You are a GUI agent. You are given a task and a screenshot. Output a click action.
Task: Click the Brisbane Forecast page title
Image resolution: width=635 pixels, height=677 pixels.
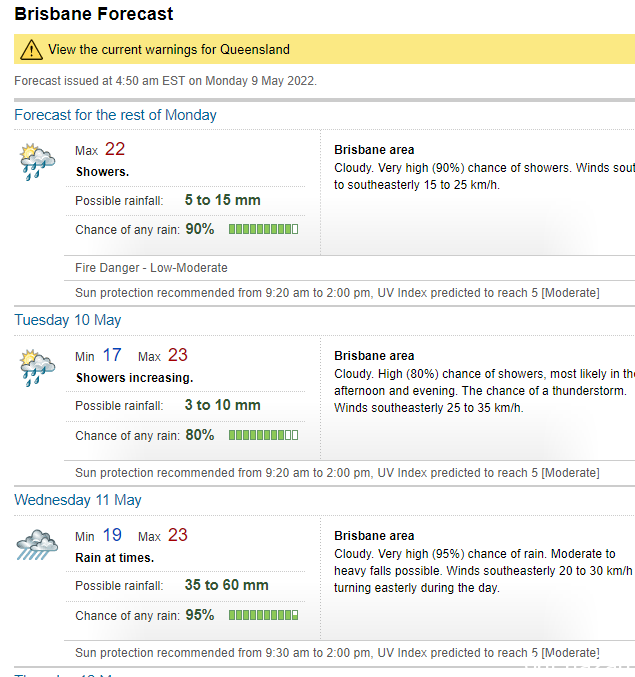click(94, 14)
